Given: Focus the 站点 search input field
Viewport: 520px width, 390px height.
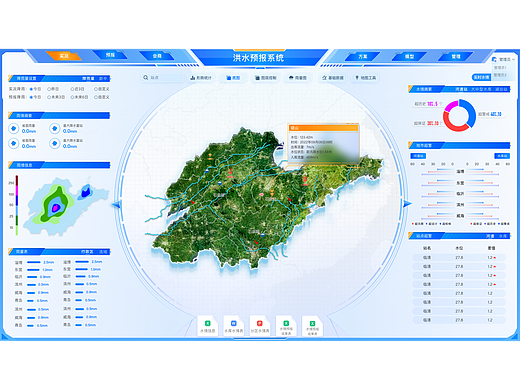Looking at the screenshot, I should [x=162, y=78].
